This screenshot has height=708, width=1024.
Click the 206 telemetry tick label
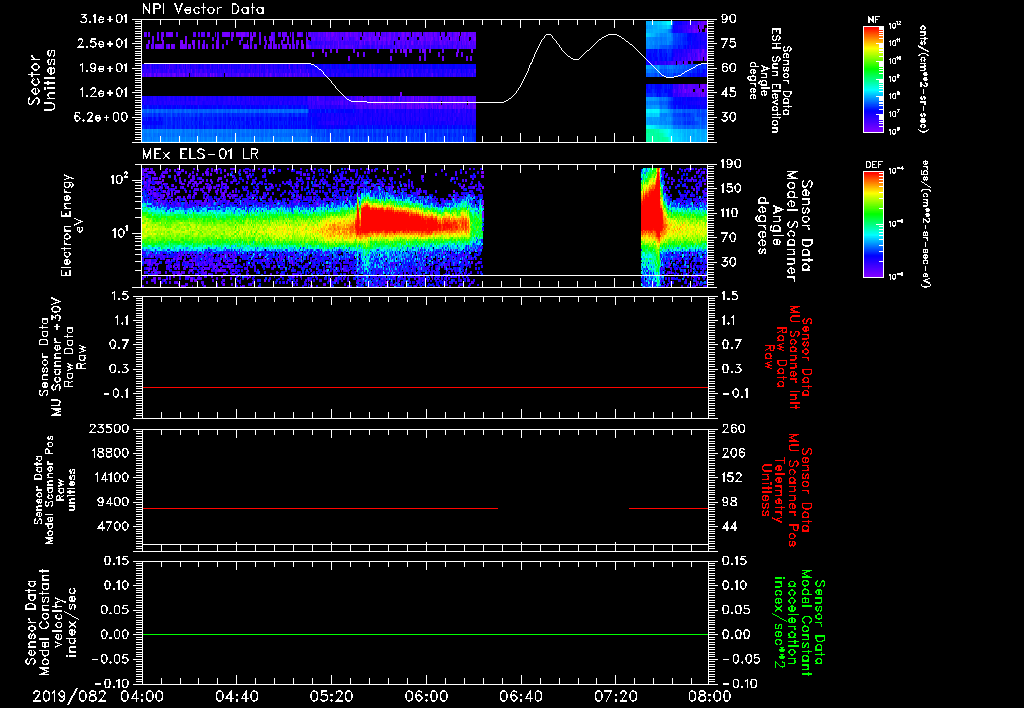[x=732, y=453]
